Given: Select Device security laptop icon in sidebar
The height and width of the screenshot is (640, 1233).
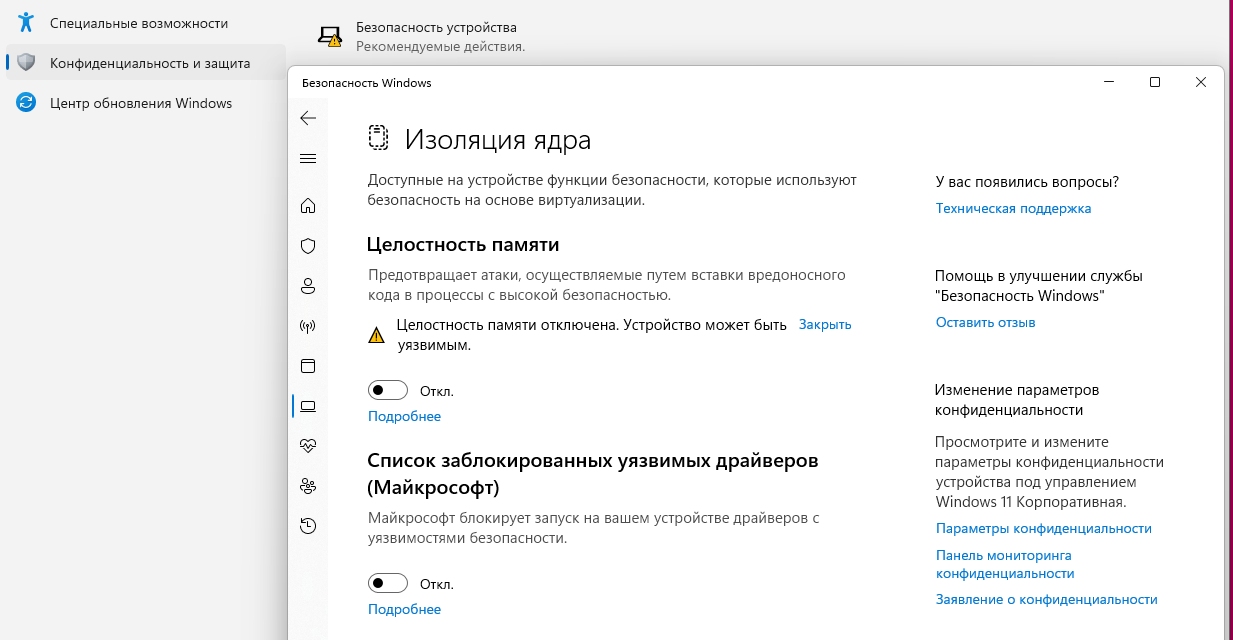Looking at the screenshot, I should click(x=308, y=406).
